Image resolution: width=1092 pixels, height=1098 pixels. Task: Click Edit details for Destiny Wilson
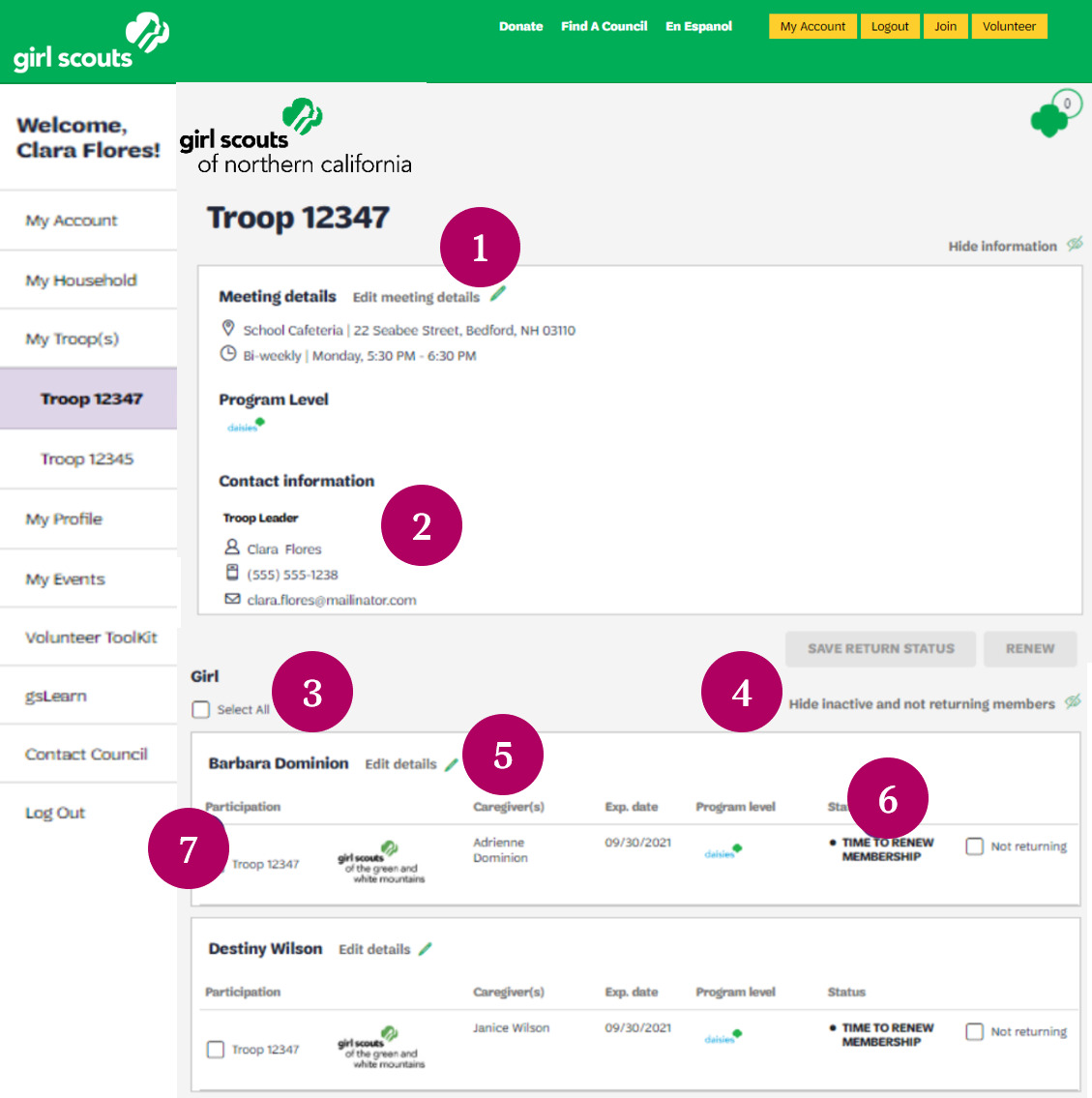coord(374,950)
